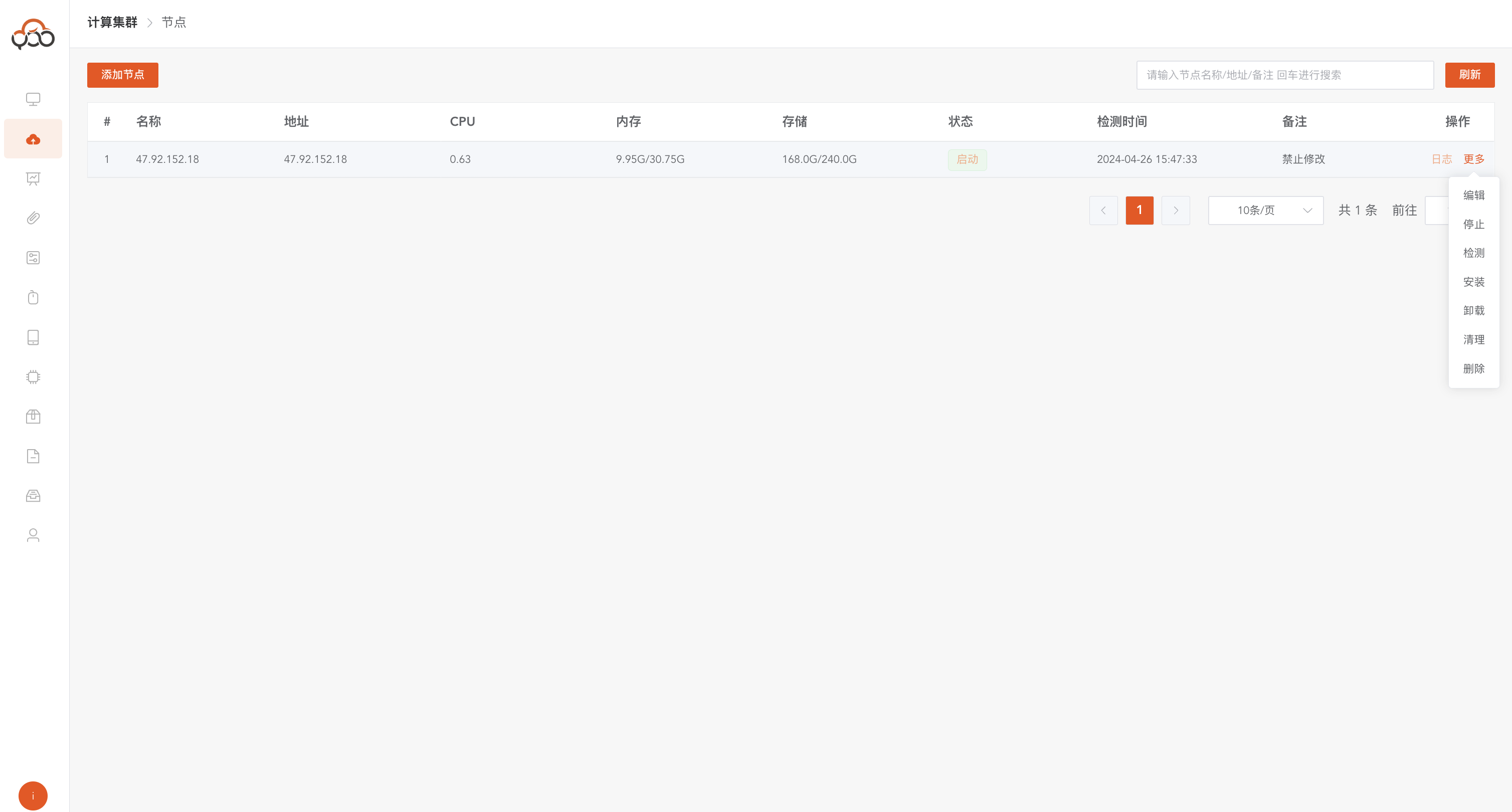This screenshot has height=812, width=1512.
Task: Go to next page arrow
Action: [1175, 211]
